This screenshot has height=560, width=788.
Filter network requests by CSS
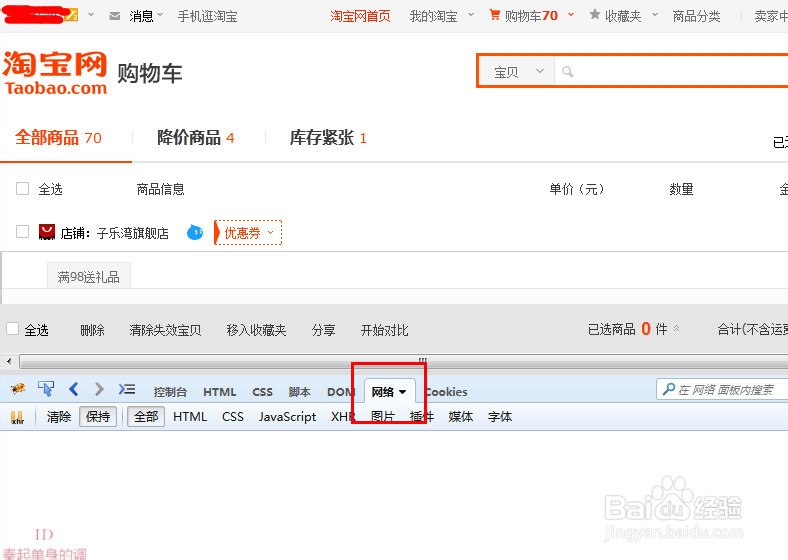point(233,417)
